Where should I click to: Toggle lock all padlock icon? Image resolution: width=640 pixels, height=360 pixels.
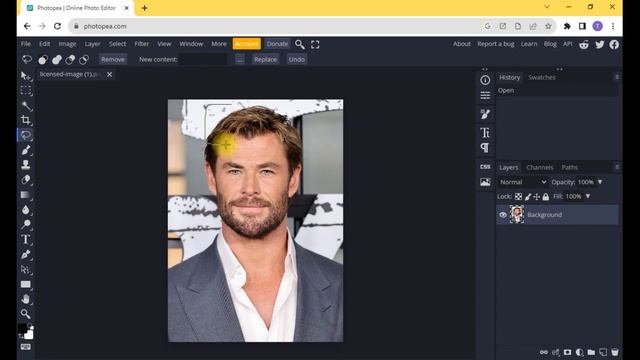[546, 197]
